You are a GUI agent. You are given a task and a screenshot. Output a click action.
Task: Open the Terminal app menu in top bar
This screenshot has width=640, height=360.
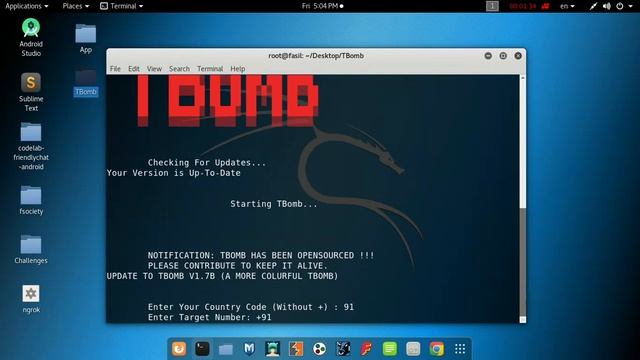point(122,6)
